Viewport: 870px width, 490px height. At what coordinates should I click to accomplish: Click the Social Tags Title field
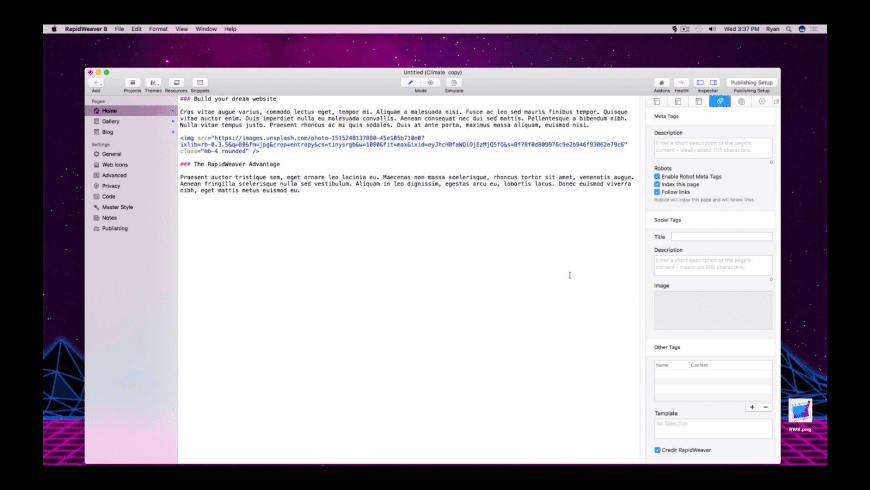[x=721, y=237]
